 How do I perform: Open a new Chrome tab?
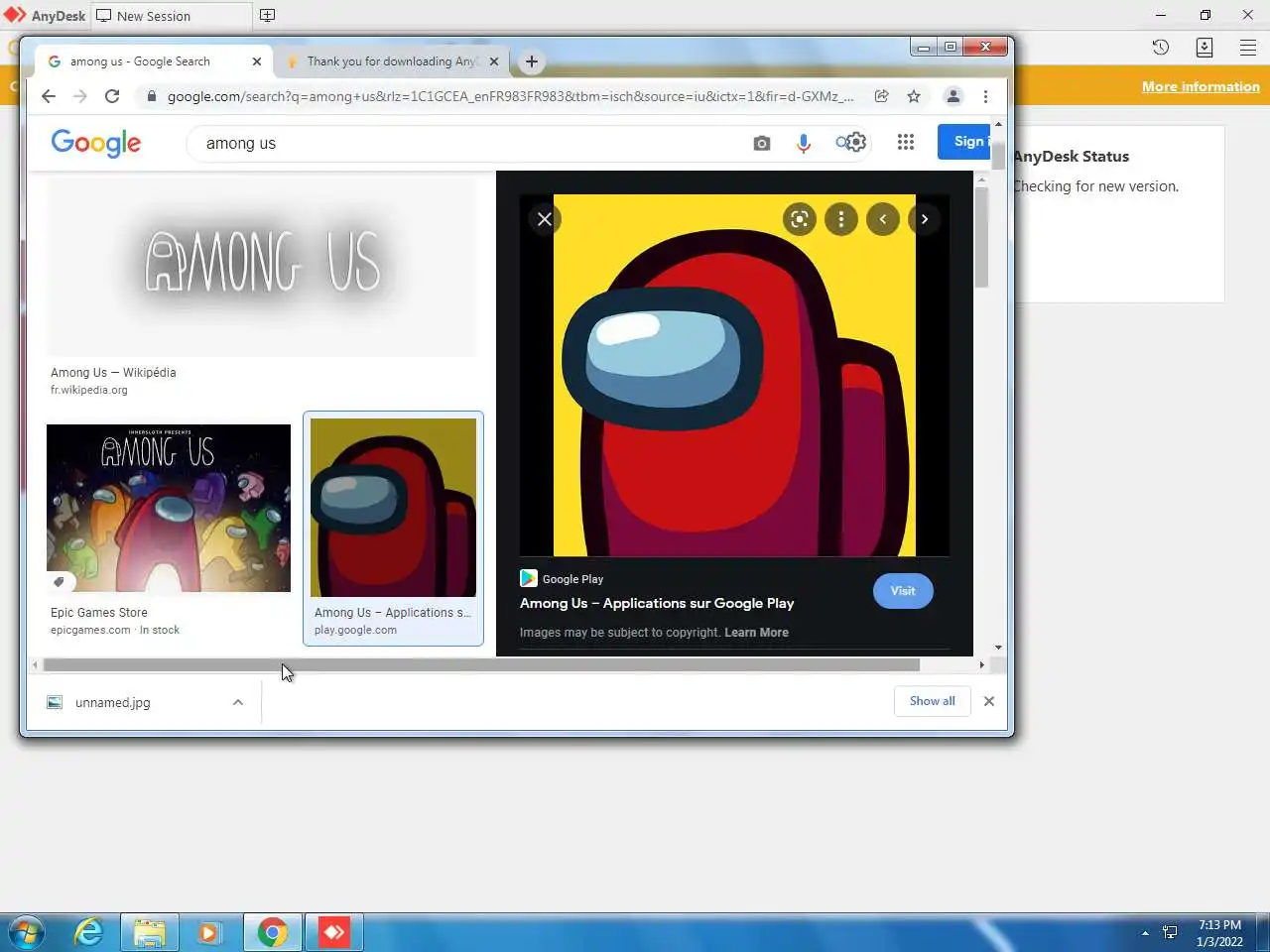tap(532, 61)
